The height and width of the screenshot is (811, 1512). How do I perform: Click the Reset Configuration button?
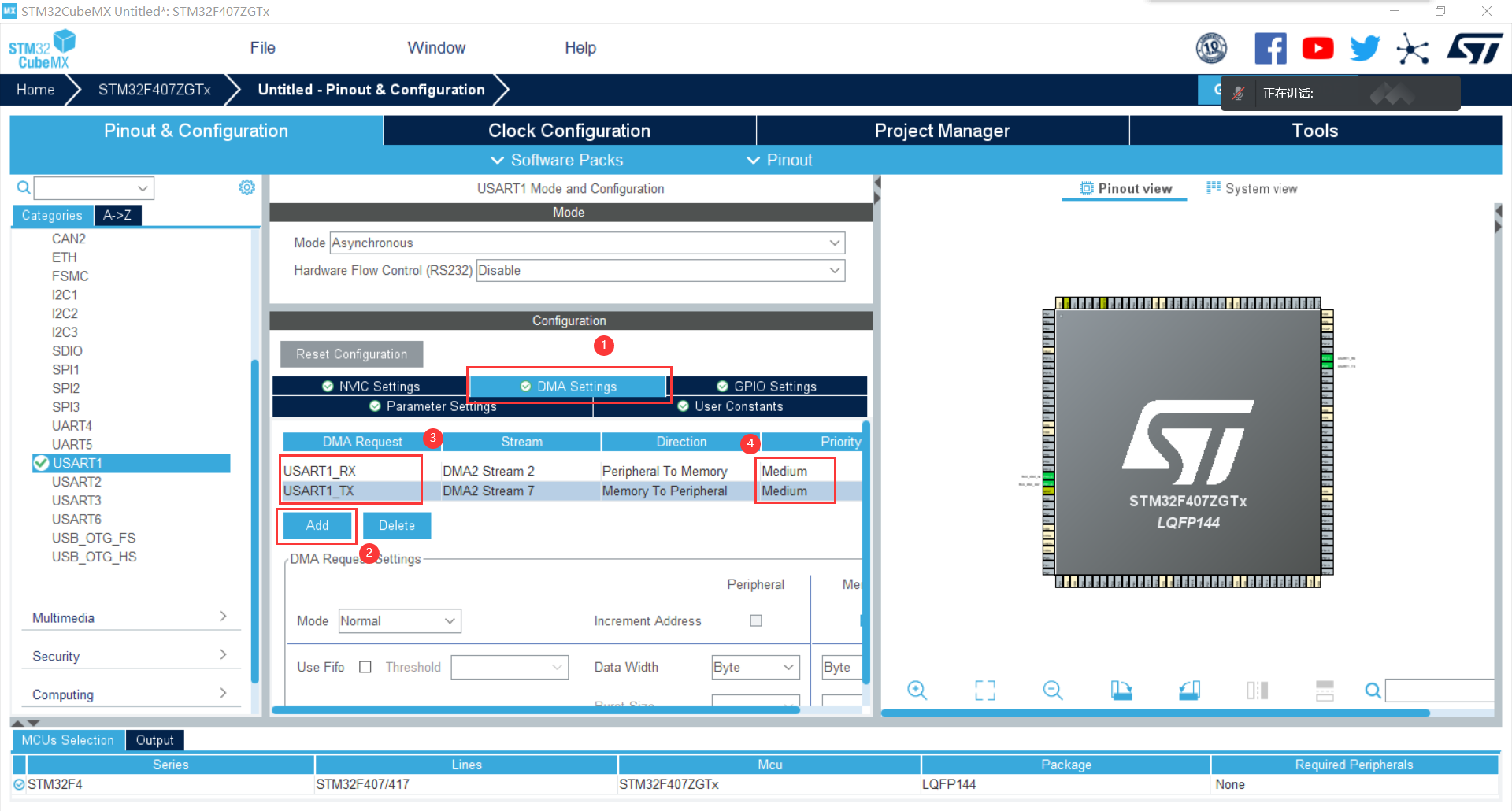pyautogui.click(x=351, y=354)
